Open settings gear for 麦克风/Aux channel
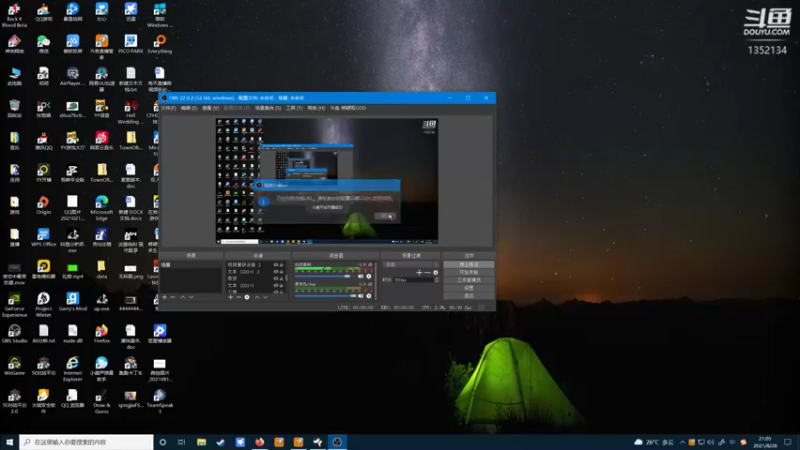Screen dimensions: 800x450 (x=369, y=296)
